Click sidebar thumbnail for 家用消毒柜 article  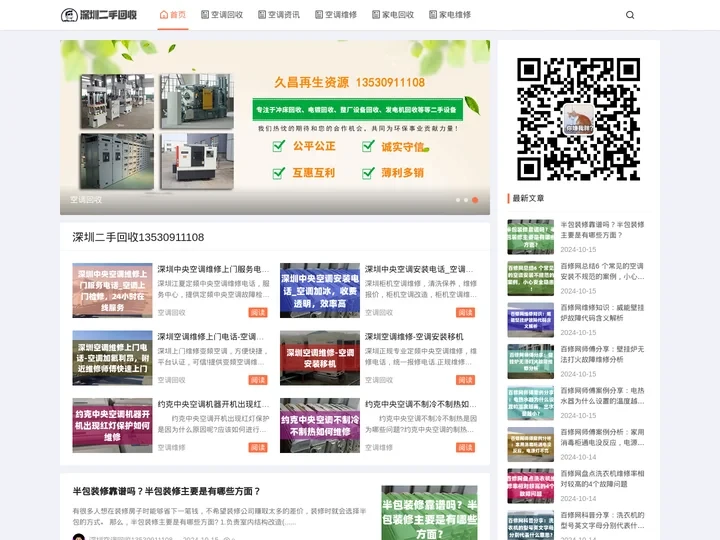point(530,444)
